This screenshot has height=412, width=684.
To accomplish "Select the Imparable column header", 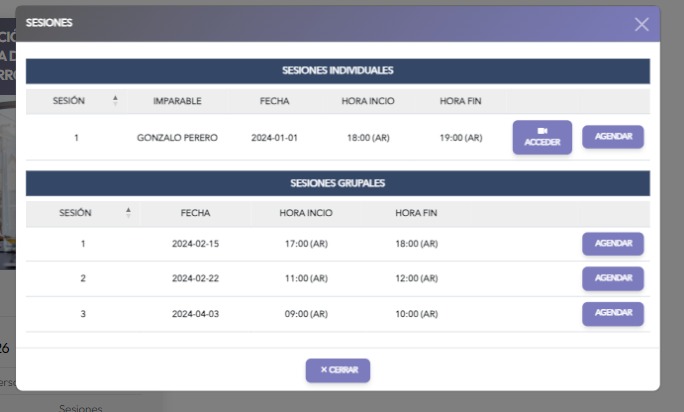I will point(177,101).
